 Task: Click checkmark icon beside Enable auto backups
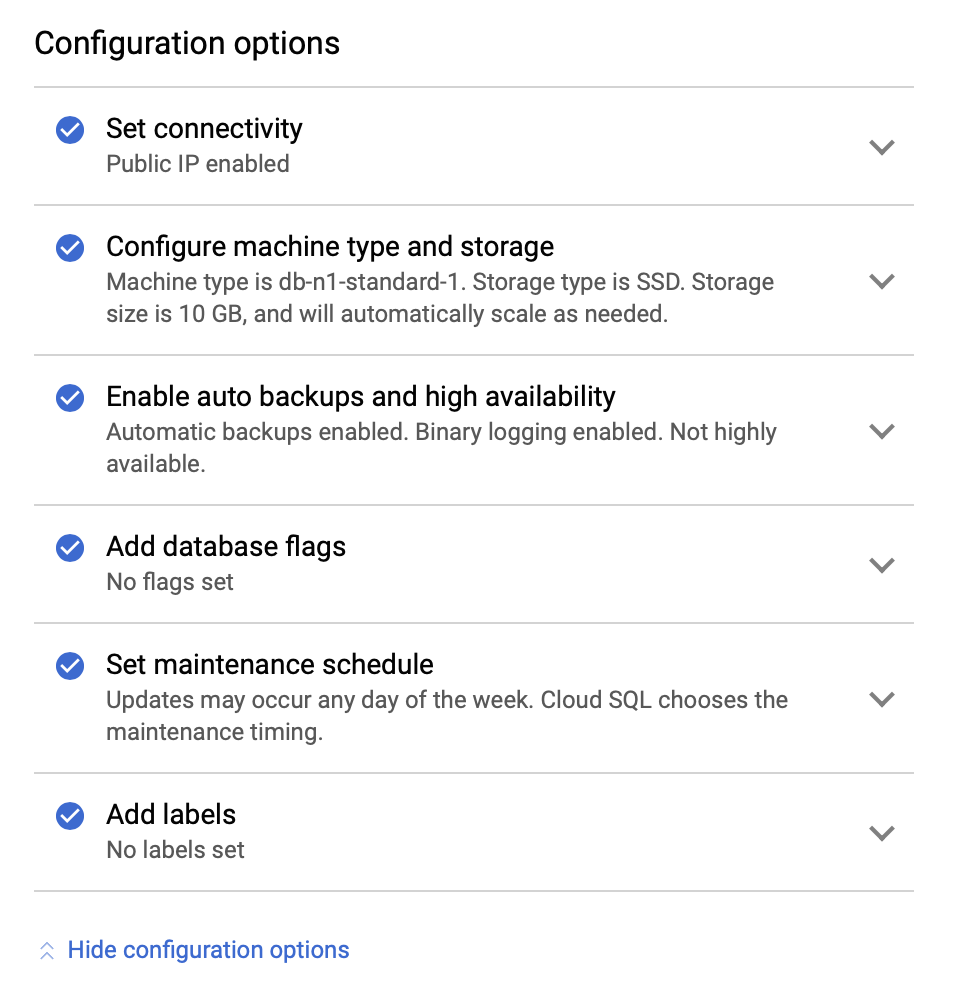(70, 397)
